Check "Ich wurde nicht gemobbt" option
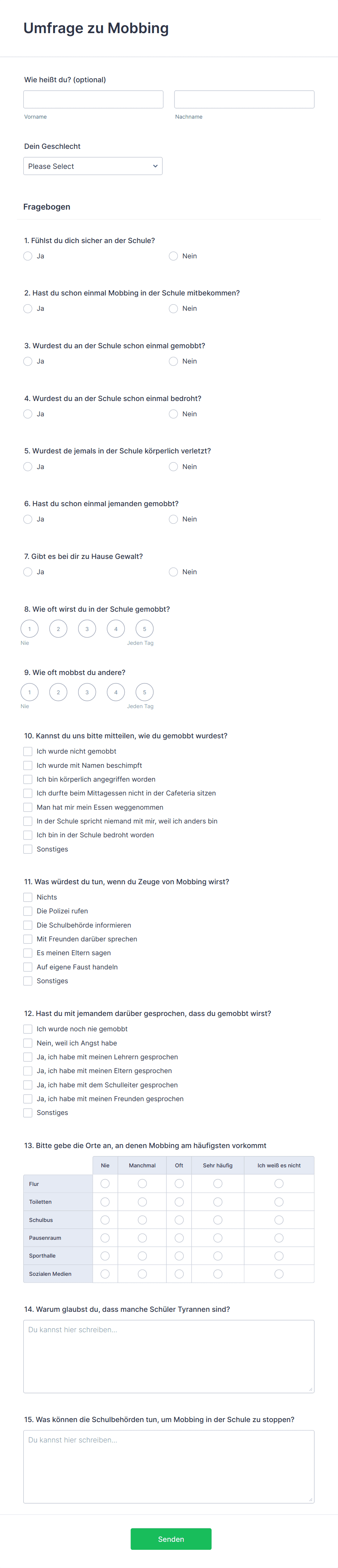The width and height of the screenshot is (338, 1568). [28, 751]
